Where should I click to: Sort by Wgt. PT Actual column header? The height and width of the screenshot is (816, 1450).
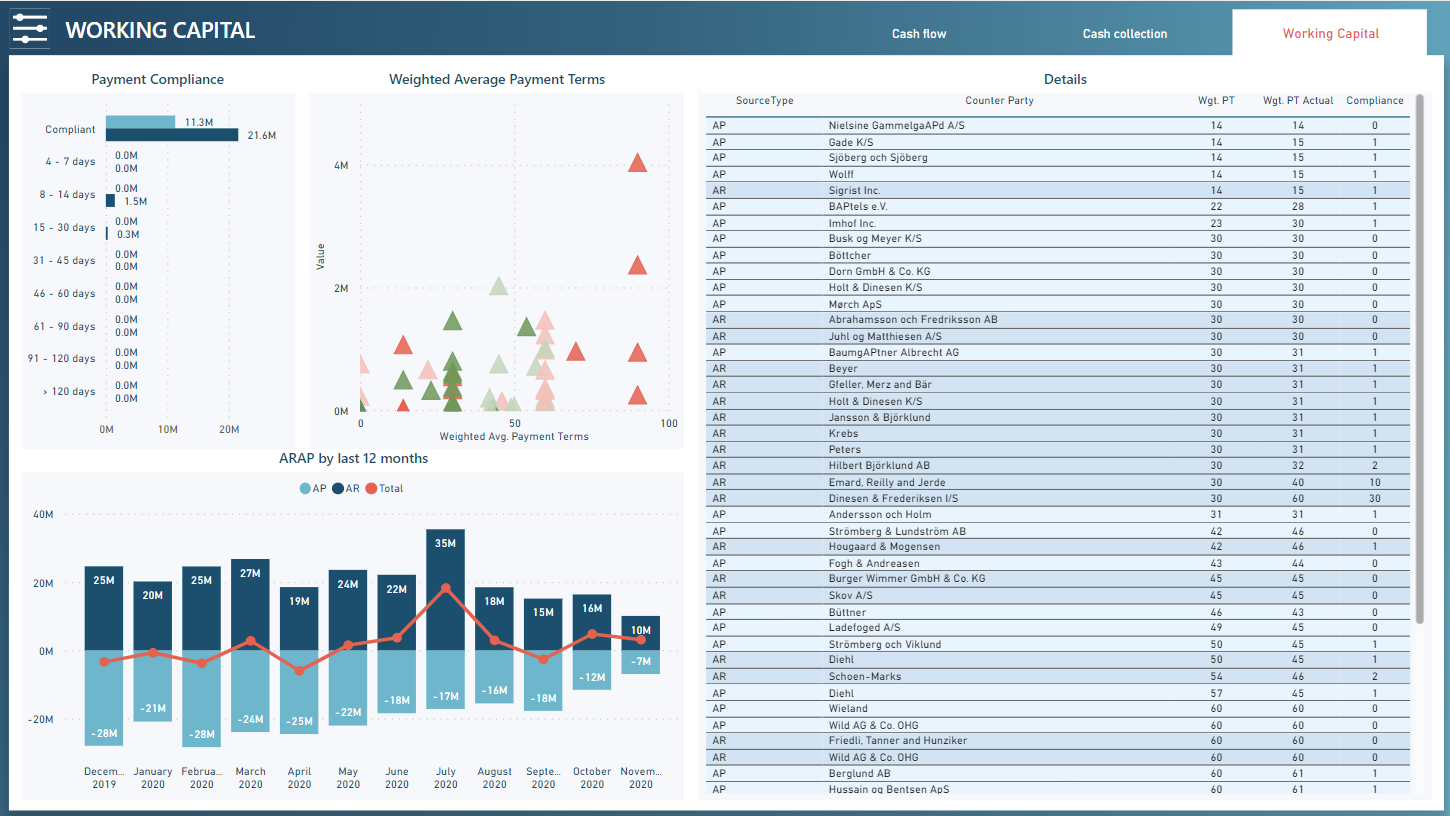1297,101
